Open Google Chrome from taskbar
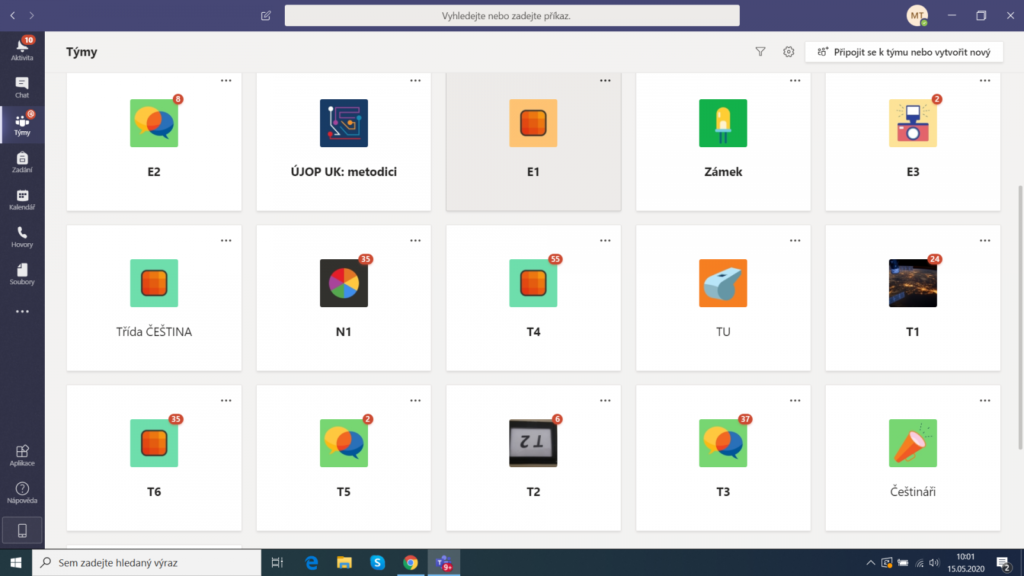 (x=410, y=562)
